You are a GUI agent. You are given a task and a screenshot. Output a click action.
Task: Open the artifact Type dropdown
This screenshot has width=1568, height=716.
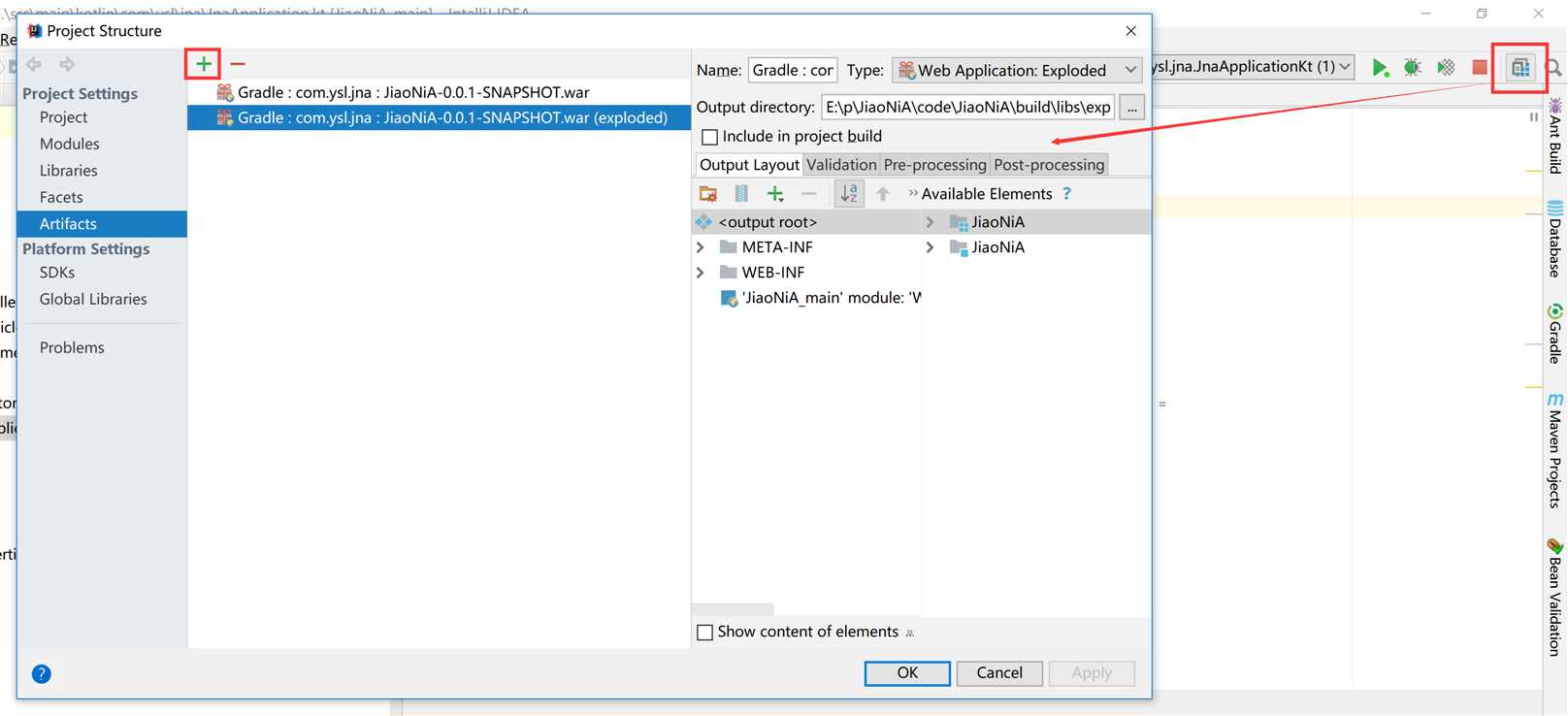(x=1017, y=70)
